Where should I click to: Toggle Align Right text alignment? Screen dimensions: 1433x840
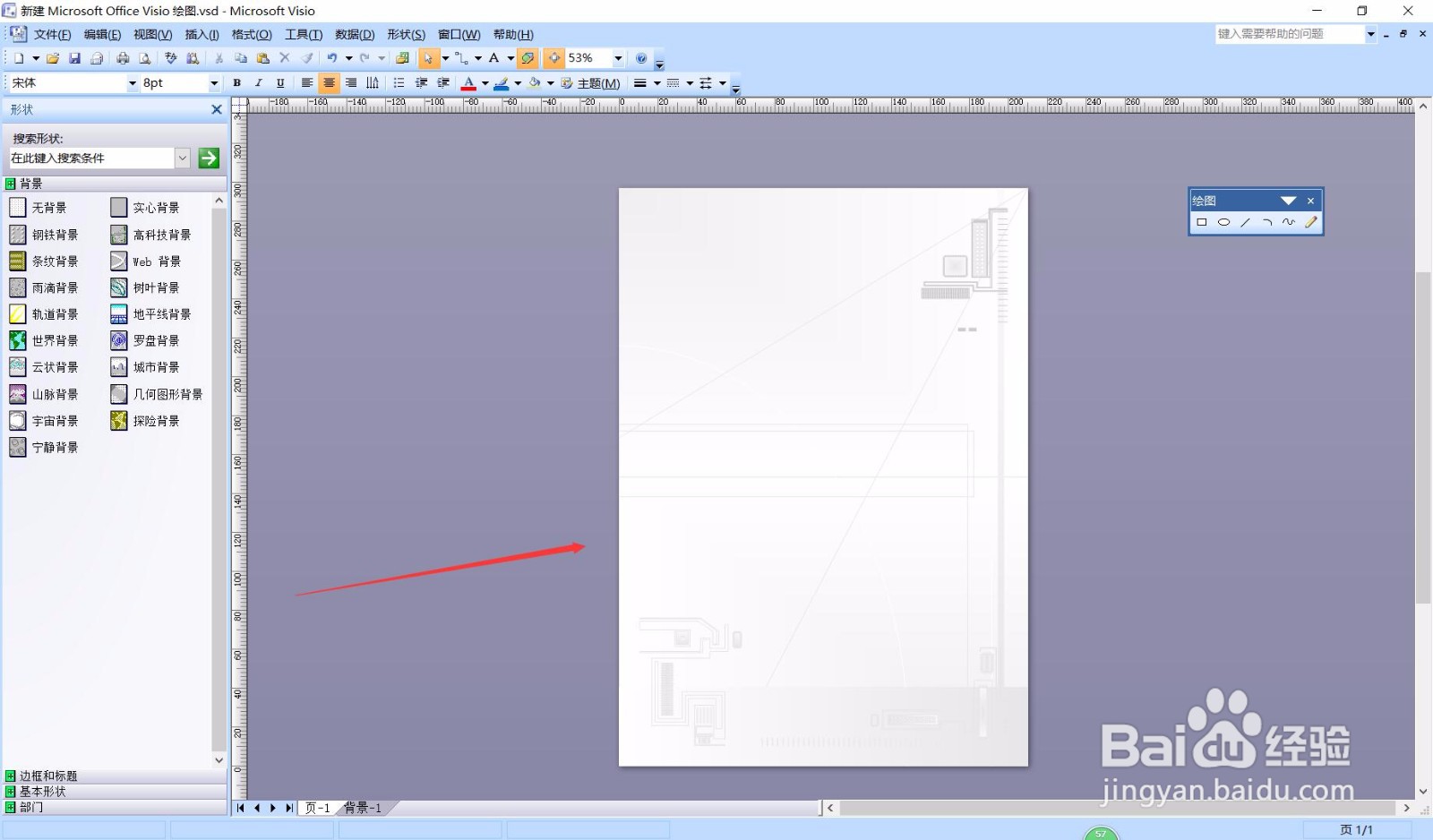point(351,82)
